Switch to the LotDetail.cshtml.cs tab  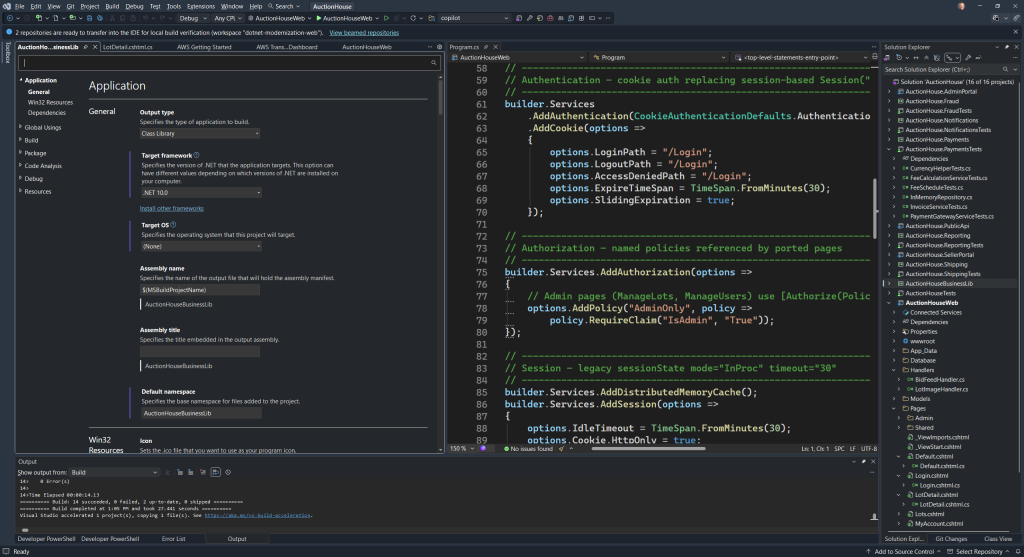pyautogui.click(x=128, y=47)
